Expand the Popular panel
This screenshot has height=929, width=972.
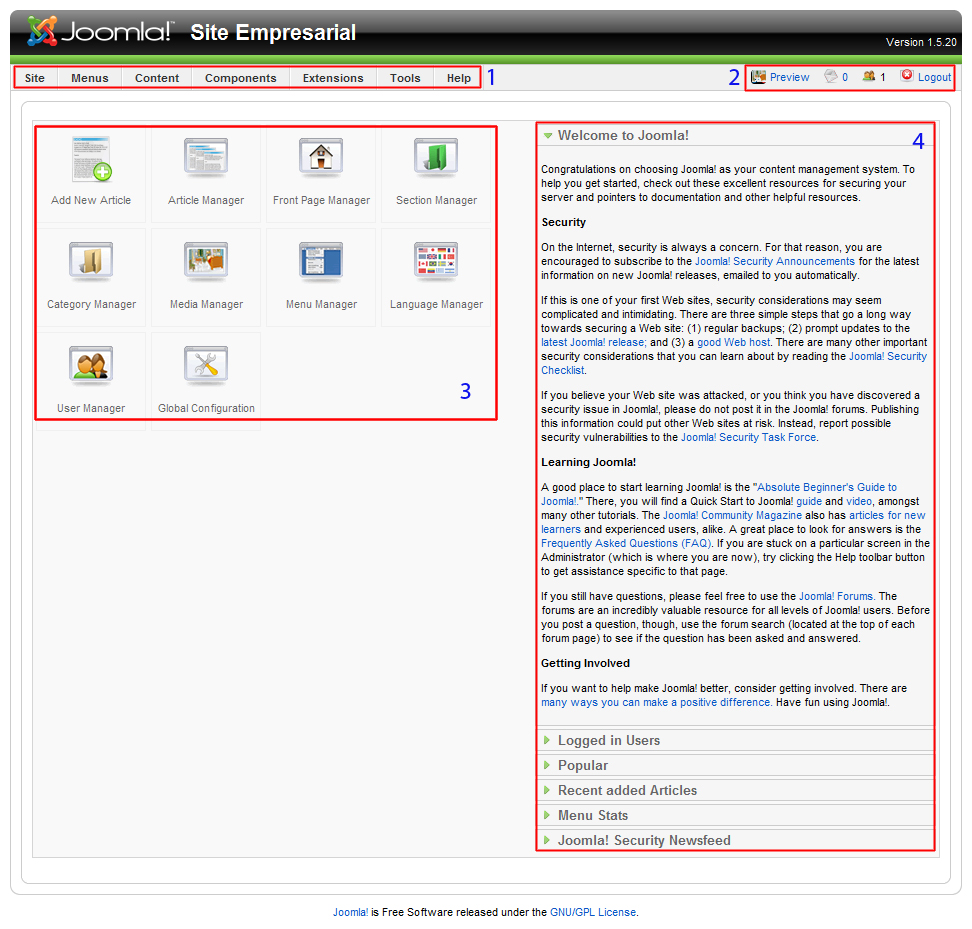point(735,765)
